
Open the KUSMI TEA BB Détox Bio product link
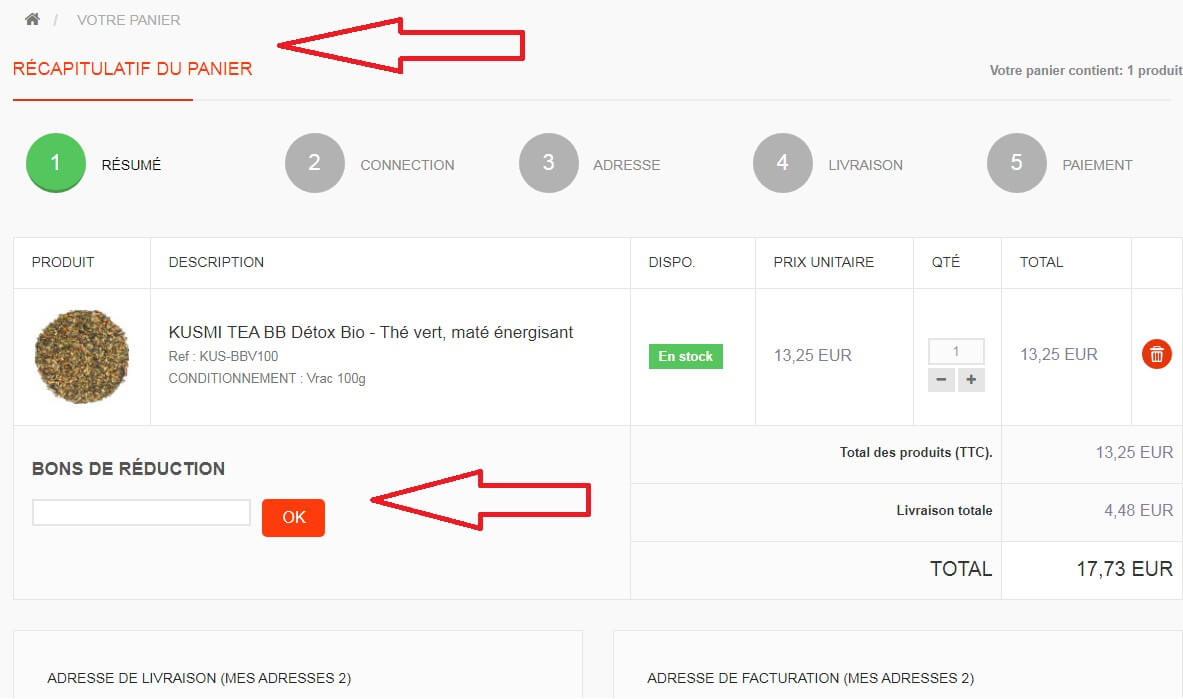[x=370, y=332]
